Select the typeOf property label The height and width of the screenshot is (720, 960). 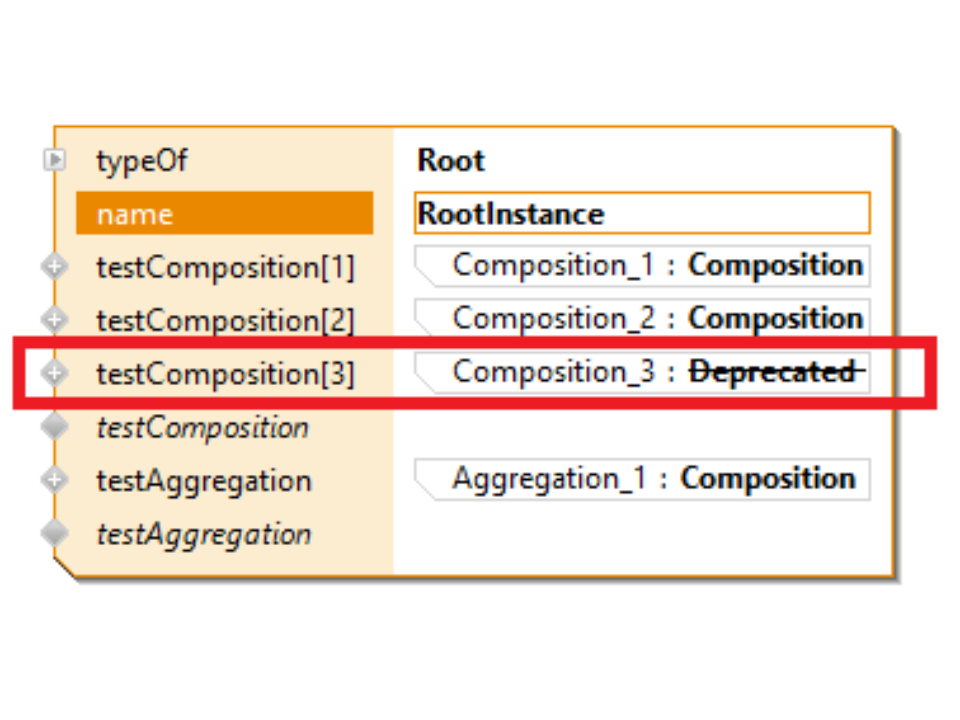tap(142, 160)
